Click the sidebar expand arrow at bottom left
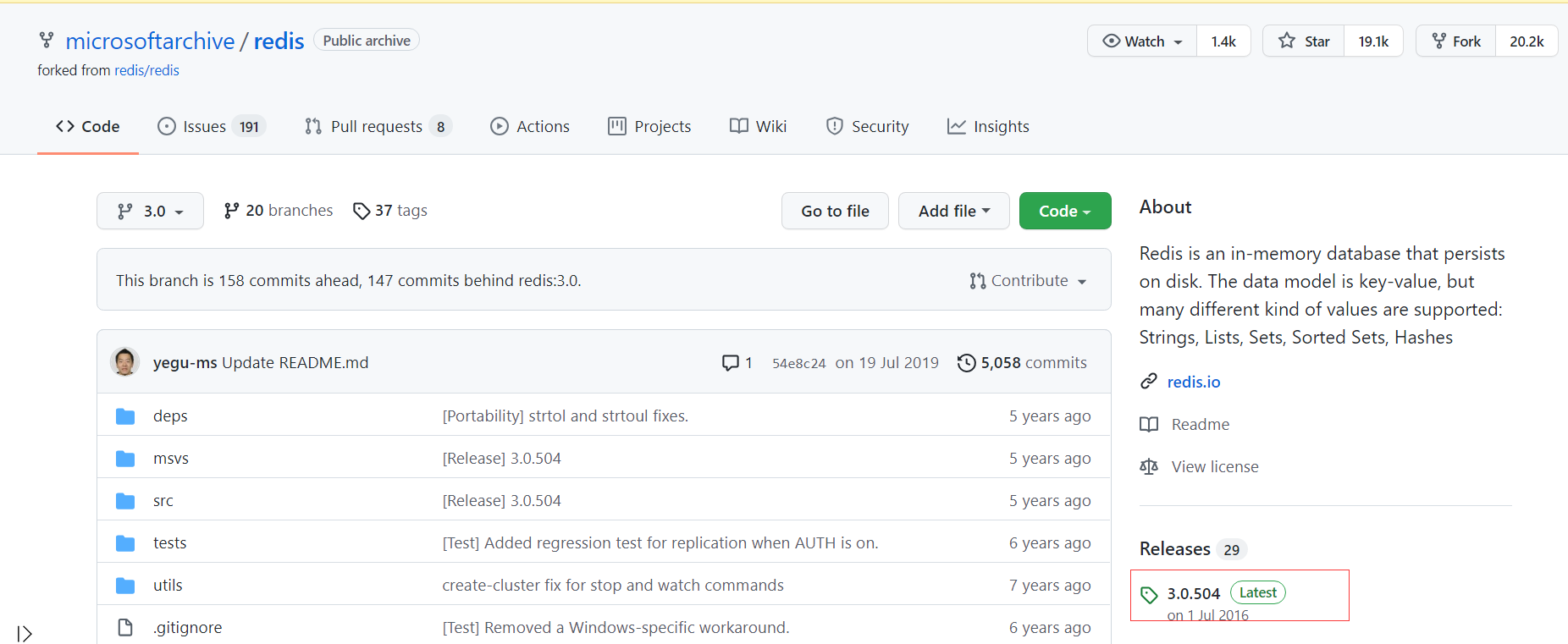The height and width of the screenshot is (644, 1568). pos(25,633)
